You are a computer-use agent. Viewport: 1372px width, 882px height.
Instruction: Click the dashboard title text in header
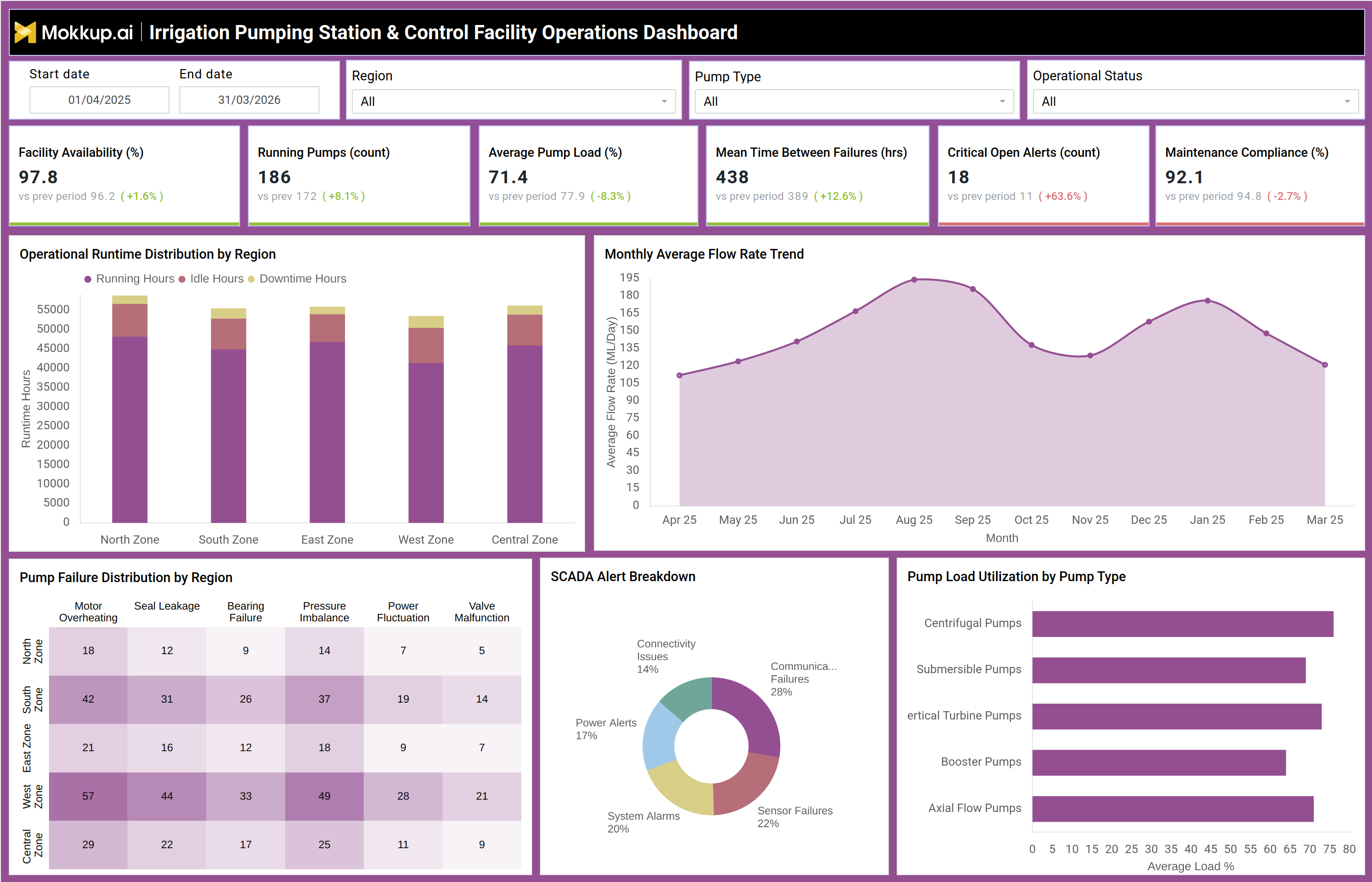pyautogui.click(x=442, y=33)
